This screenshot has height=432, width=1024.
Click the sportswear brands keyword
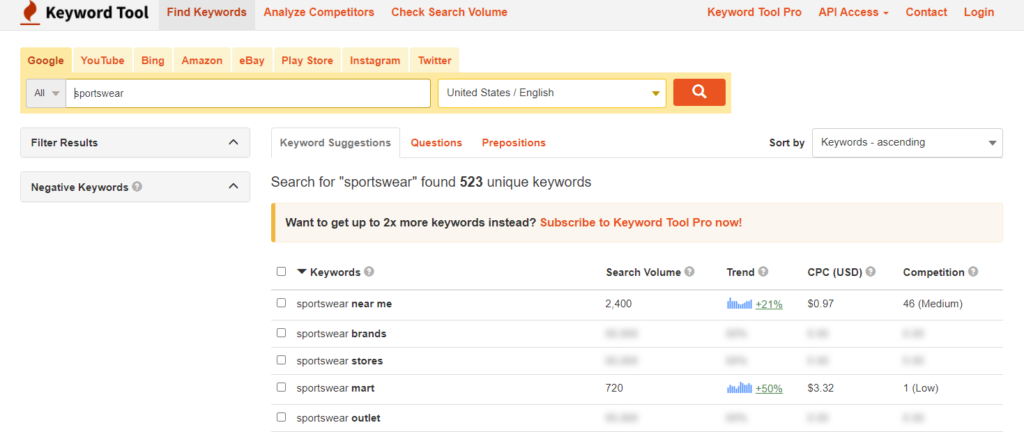point(342,333)
